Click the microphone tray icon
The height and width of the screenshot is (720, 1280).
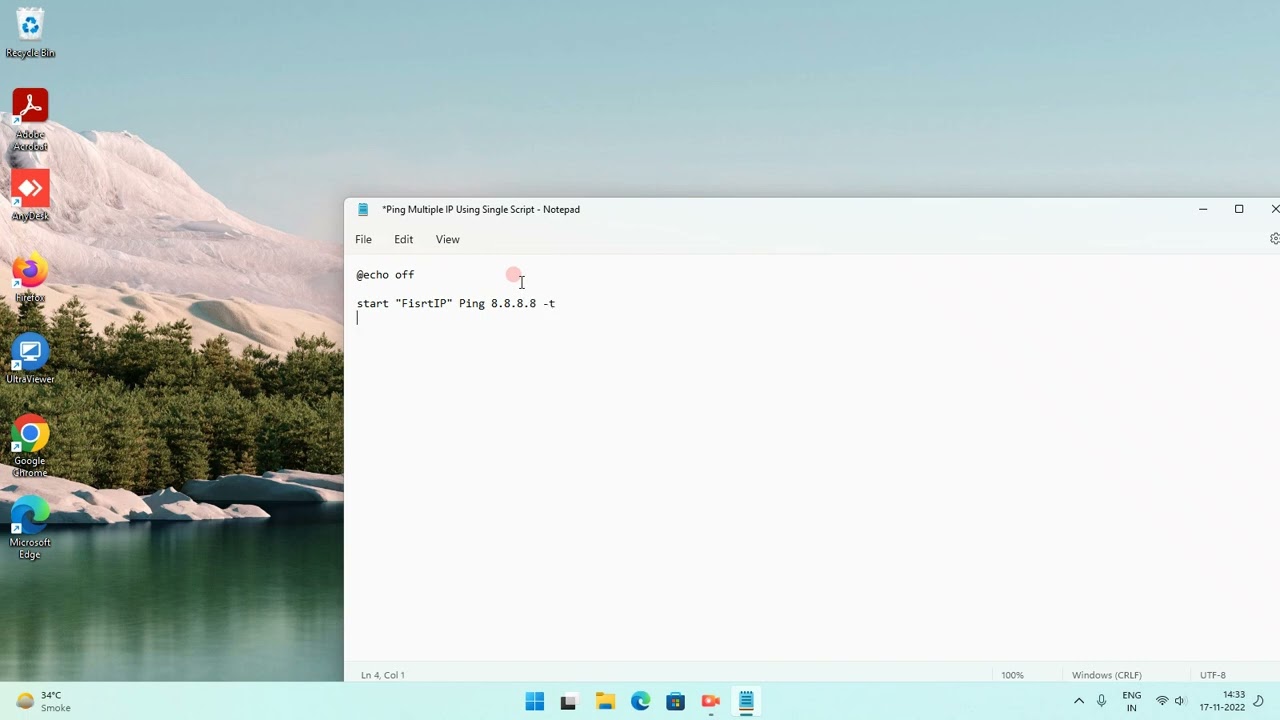click(1101, 701)
